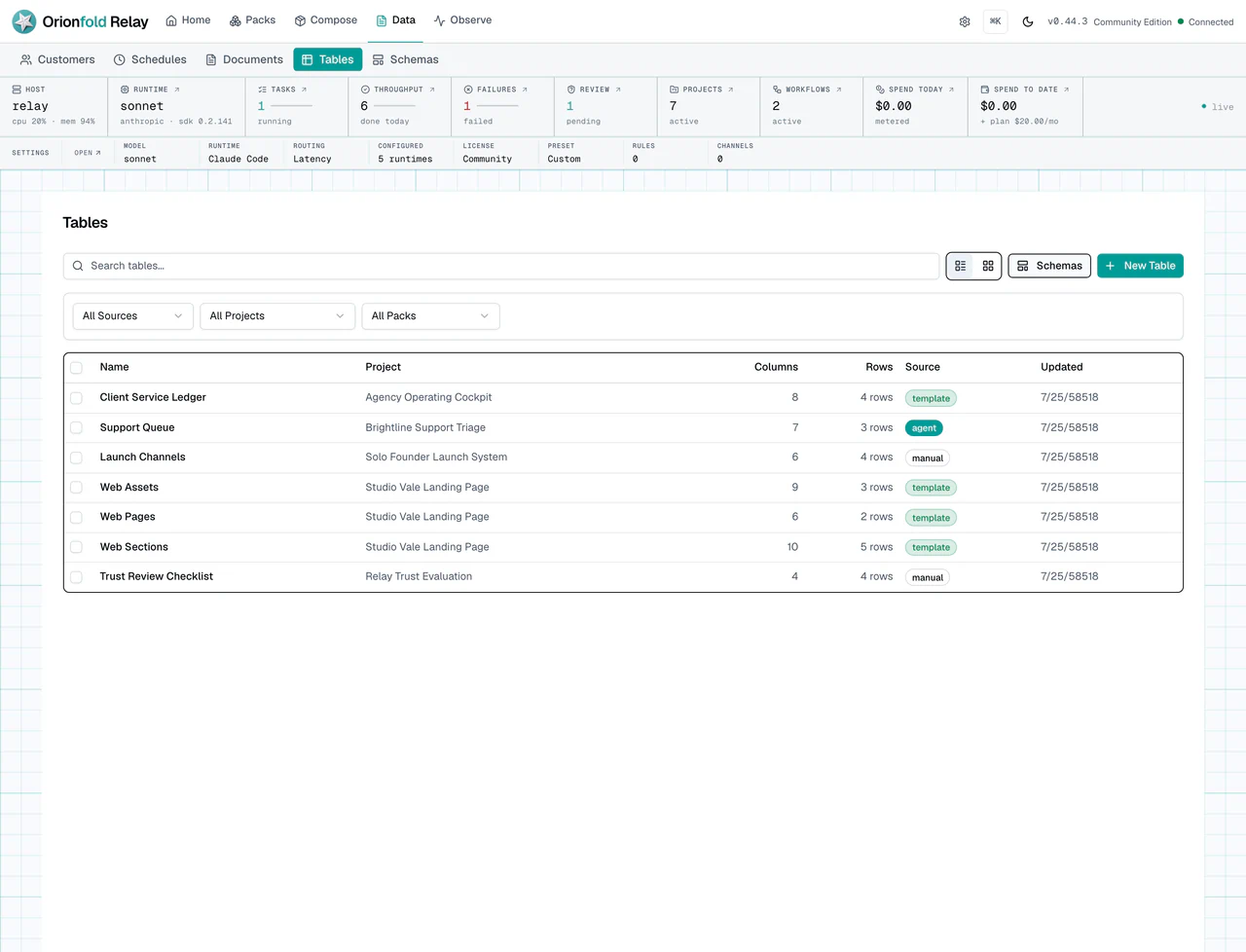Viewport: 1246px width, 952px height.
Task: Click the v0.44.3 version label
Action: [1067, 21]
